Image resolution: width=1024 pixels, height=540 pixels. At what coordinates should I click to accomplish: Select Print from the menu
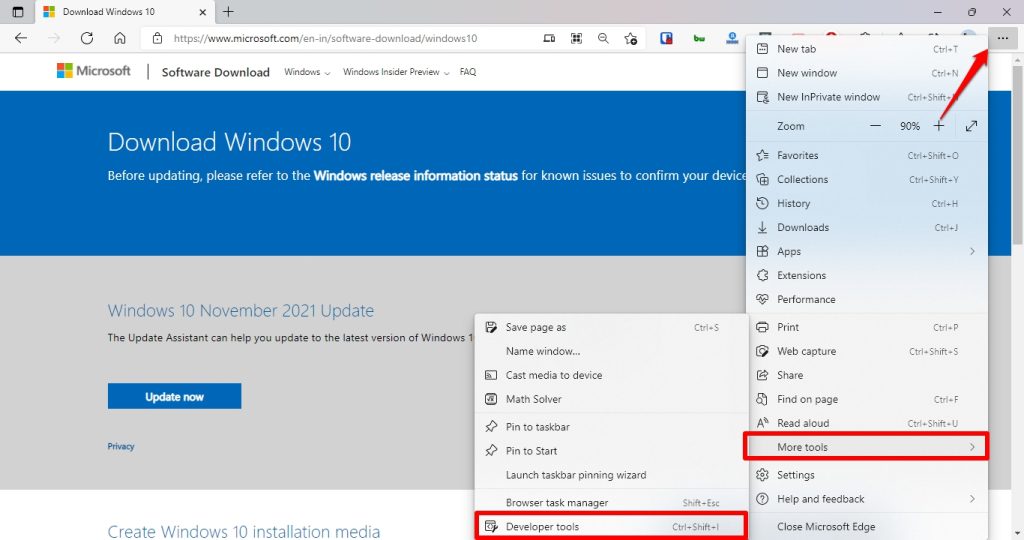tap(866, 327)
